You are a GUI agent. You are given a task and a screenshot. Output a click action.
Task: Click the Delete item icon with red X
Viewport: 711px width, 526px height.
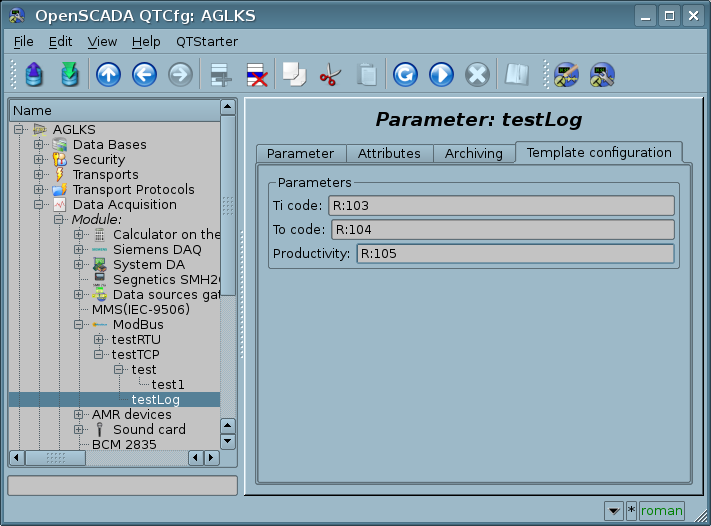point(256,75)
